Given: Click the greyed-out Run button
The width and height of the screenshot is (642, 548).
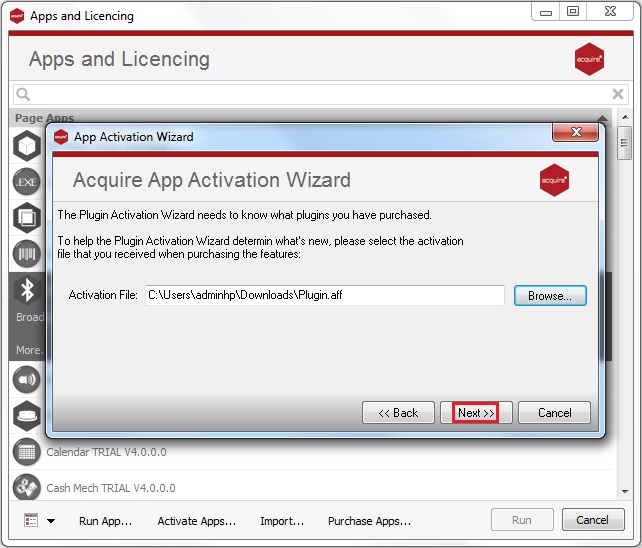Looking at the screenshot, I should point(522,520).
